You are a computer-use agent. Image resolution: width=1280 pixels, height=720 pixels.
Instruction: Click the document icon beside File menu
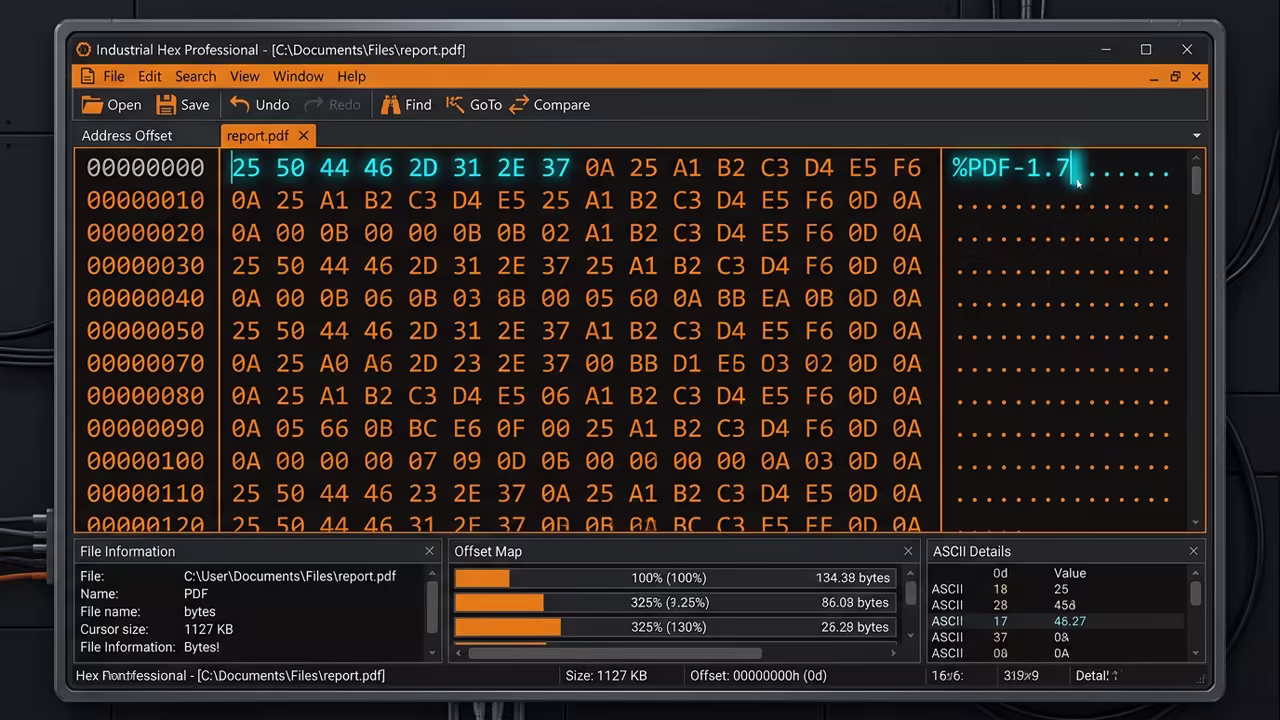[x=88, y=76]
